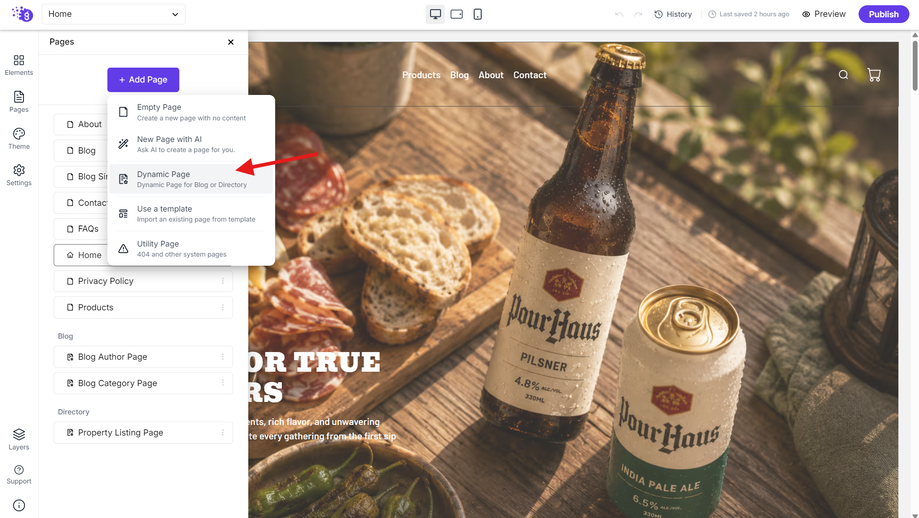
Task: Open options menu for Property Listing Page
Action: 223,432
